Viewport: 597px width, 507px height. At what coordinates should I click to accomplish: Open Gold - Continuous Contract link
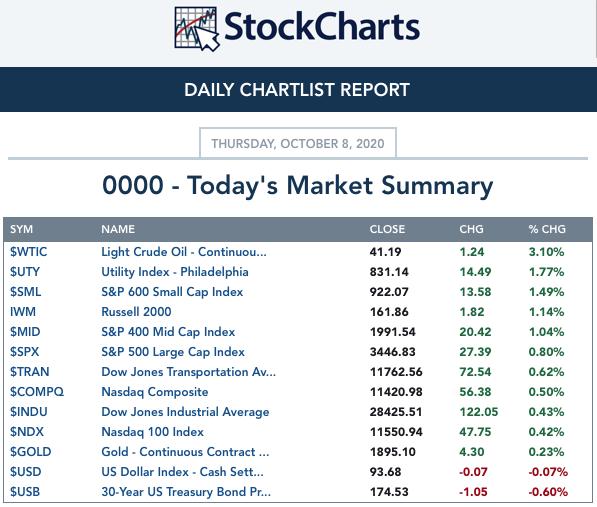click(x=185, y=452)
